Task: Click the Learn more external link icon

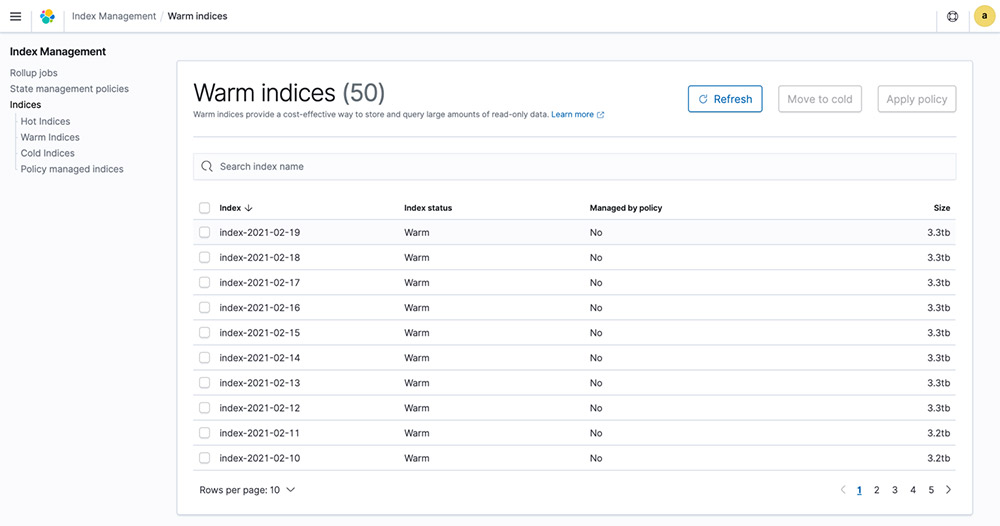Action: (600, 115)
